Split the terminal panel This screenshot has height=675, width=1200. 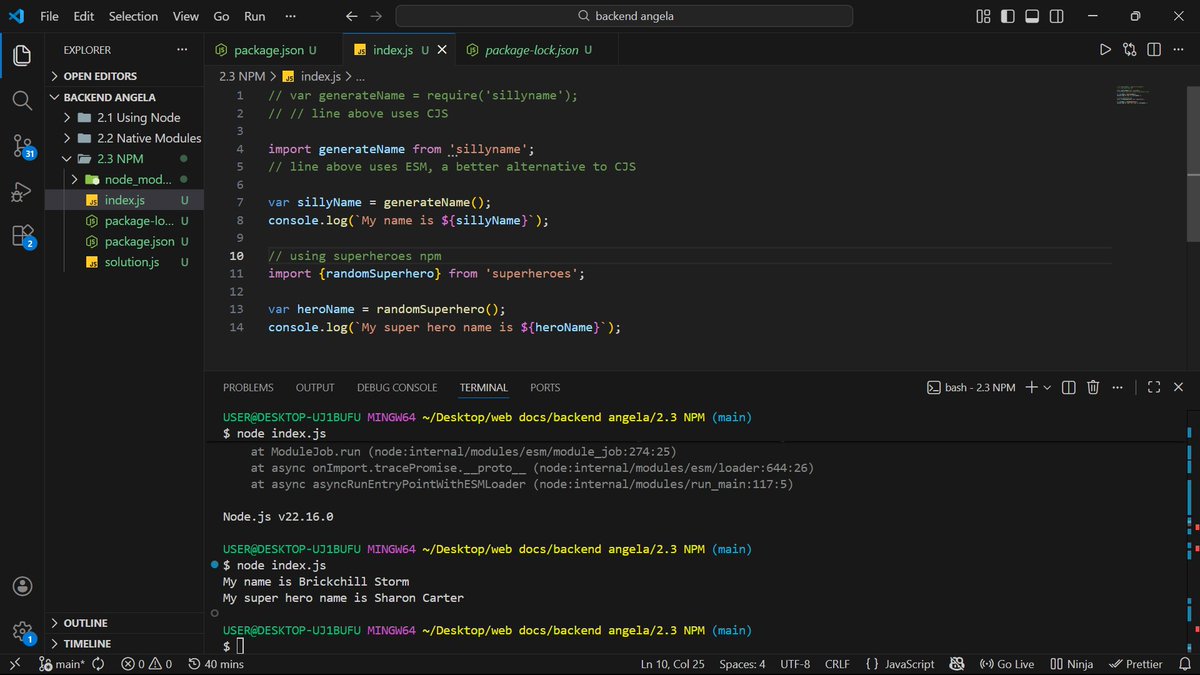pos(1069,387)
